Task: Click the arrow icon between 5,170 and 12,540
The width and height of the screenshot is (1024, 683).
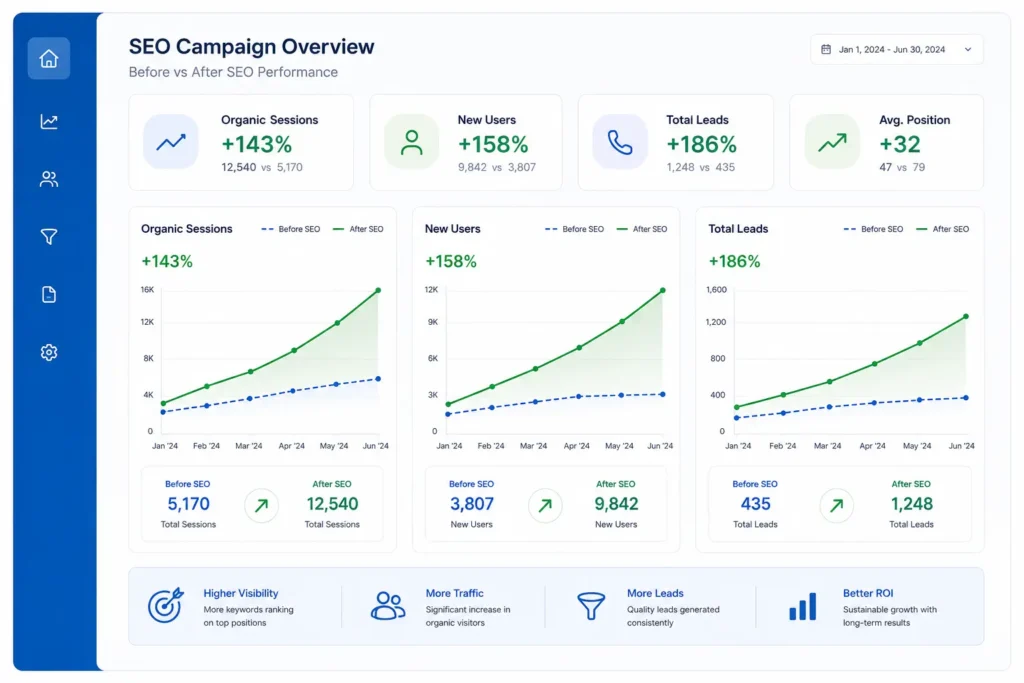Action: (x=261, y=505)
